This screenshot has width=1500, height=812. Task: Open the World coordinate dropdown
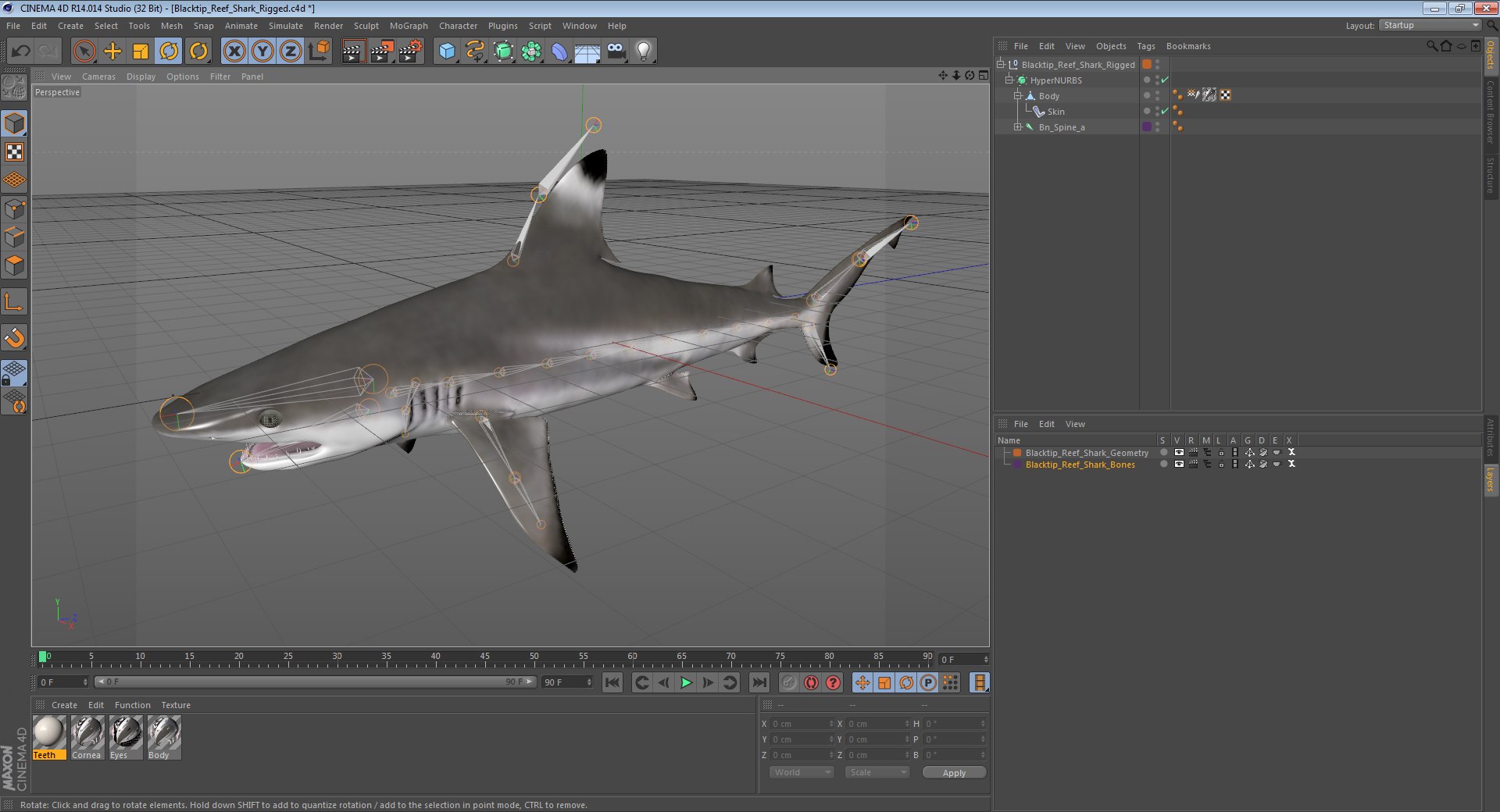coord(802,772)
